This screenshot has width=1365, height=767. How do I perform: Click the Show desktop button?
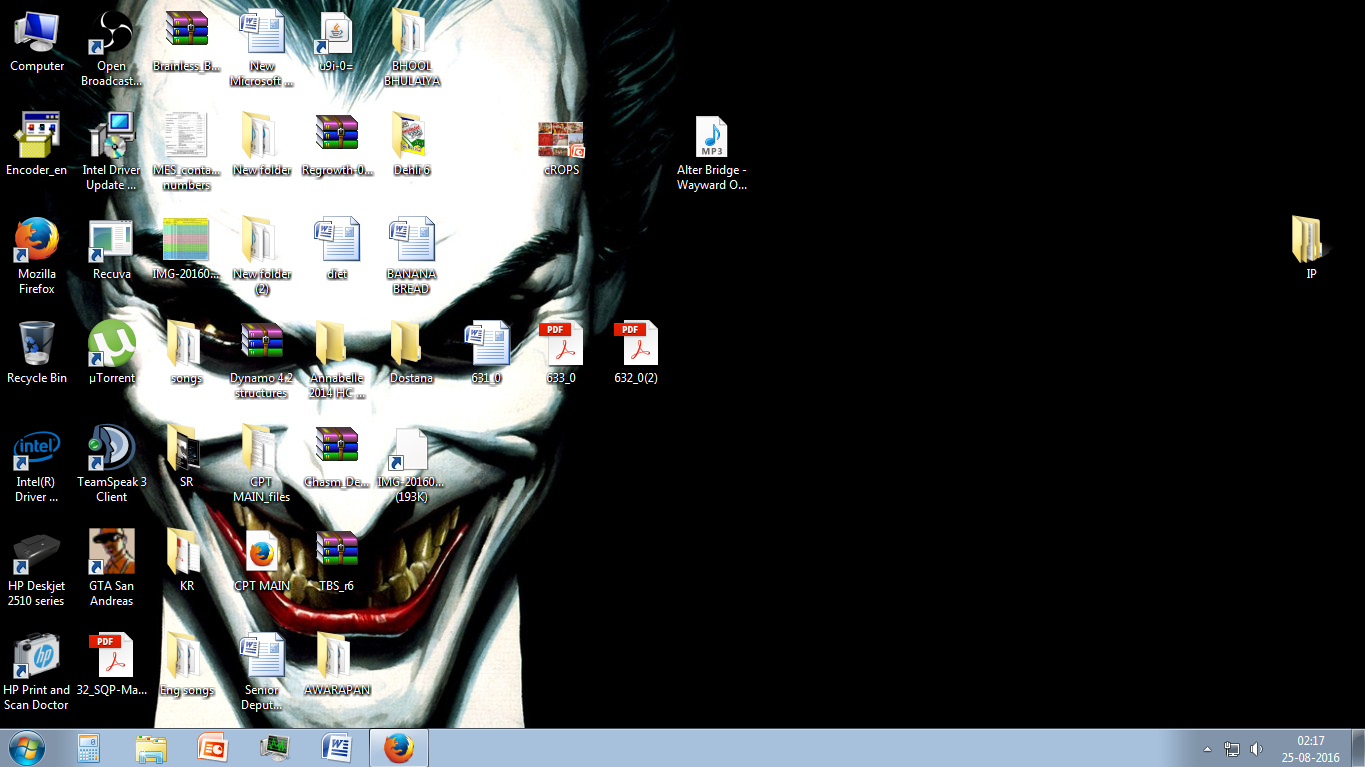(x=1358, y=748)
